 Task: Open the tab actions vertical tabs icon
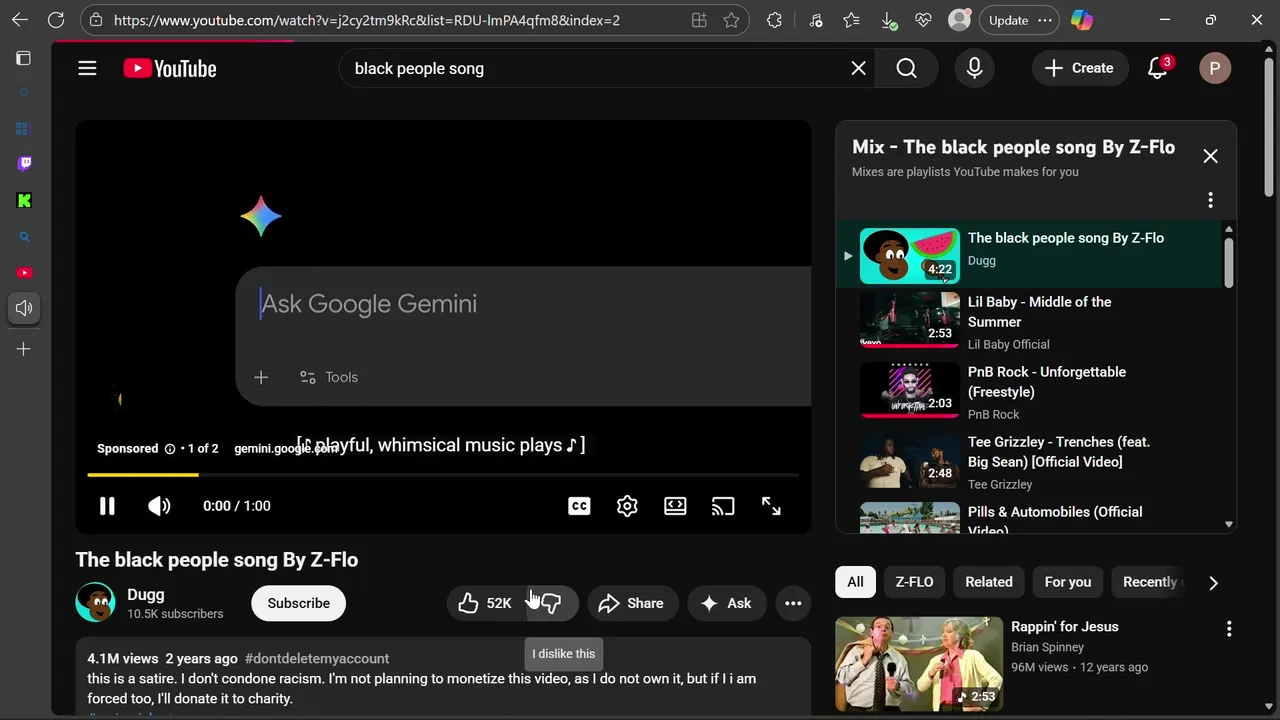pyautogui.click(x=24, y=58)
